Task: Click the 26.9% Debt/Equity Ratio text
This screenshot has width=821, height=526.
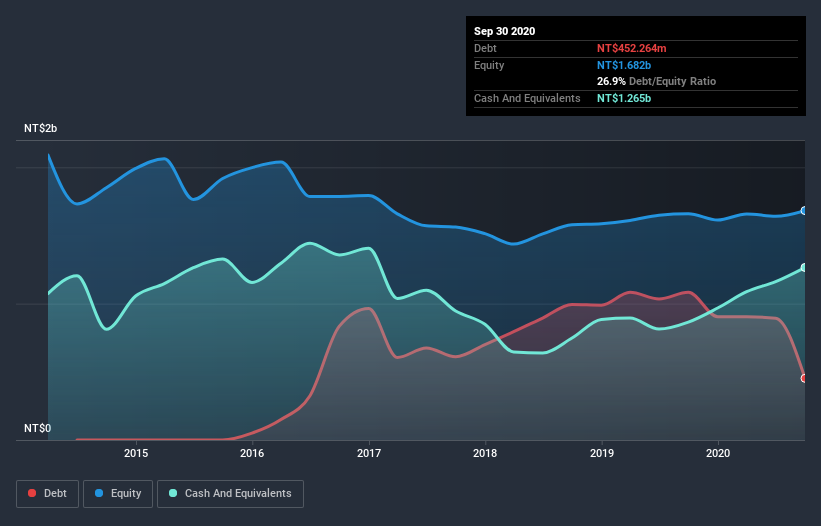Action: pyautogui.click(x=656, y=81)
